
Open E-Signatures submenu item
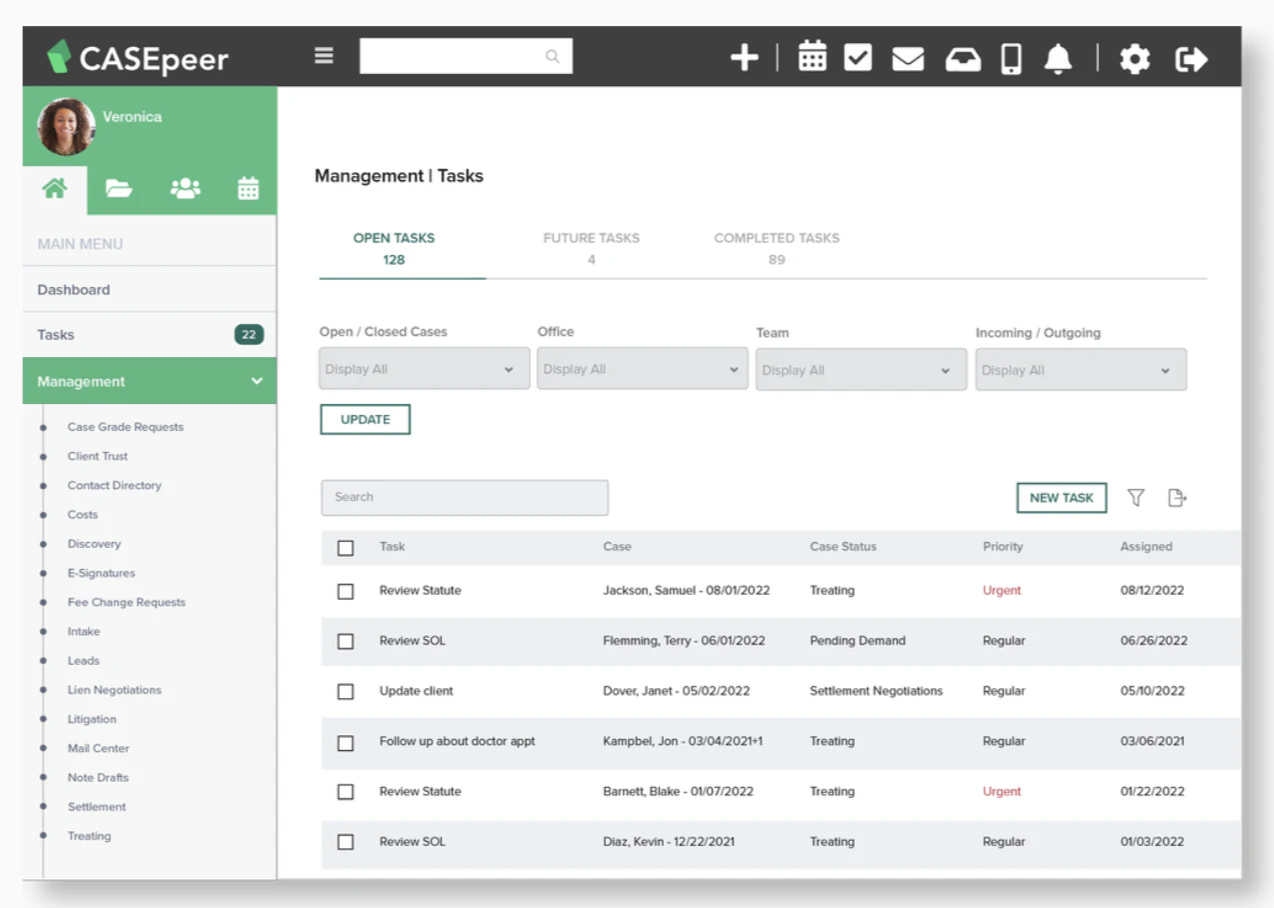pos(101,573)
